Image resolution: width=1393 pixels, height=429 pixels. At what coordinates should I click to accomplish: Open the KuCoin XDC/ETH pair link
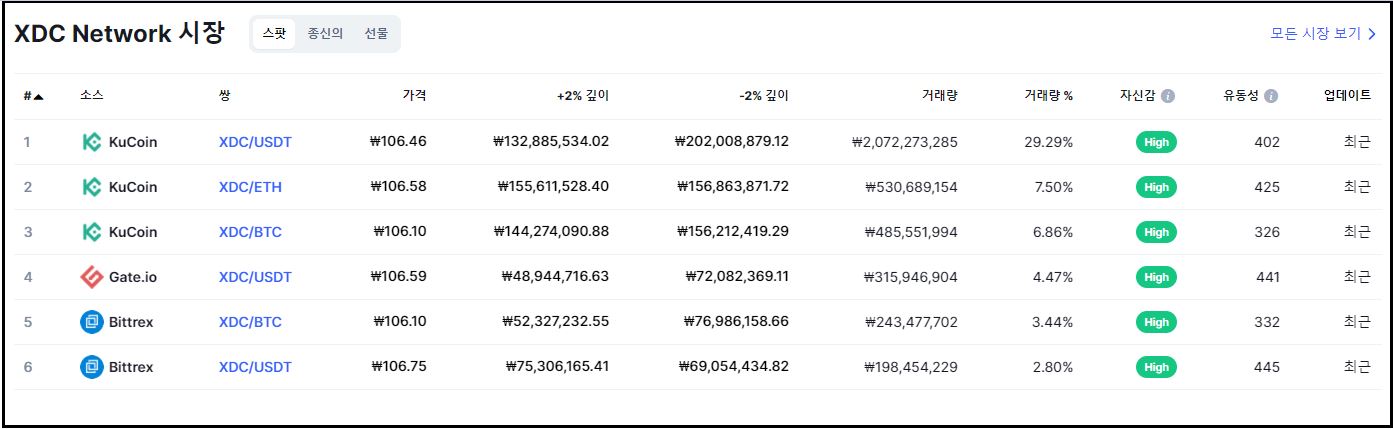pyautogui.click(x=250, y=187)
